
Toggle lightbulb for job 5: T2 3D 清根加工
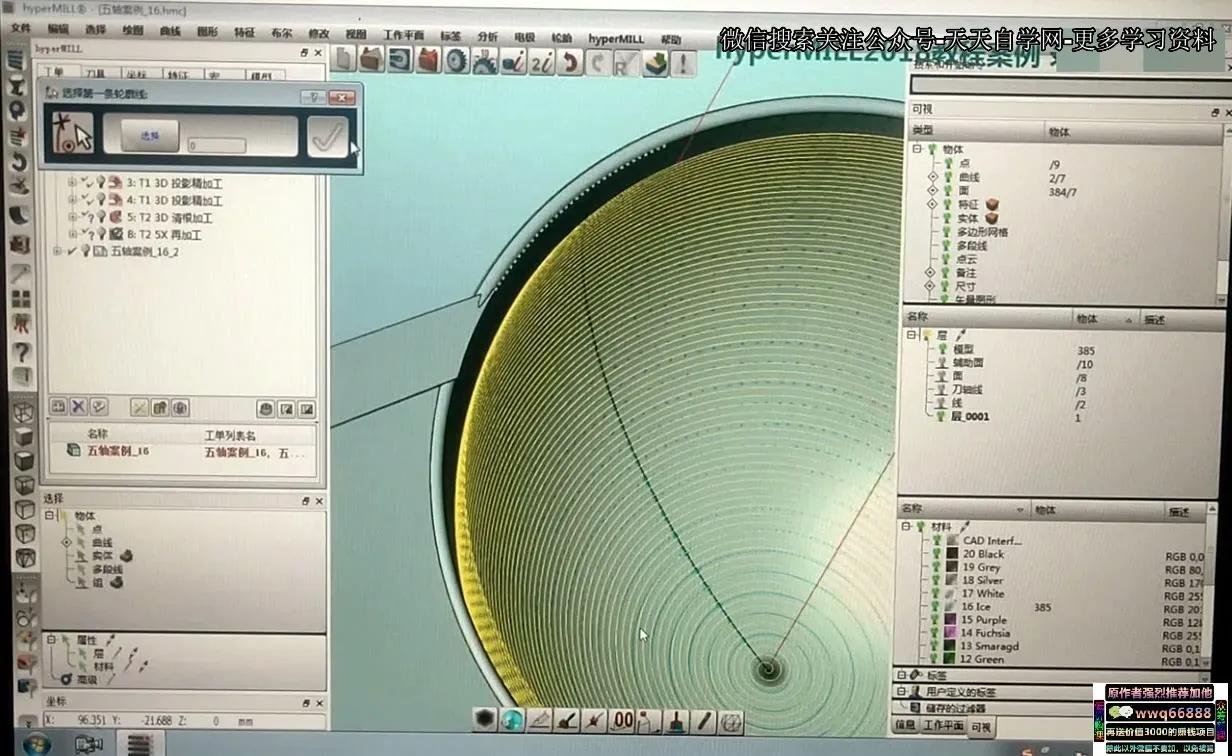(x=101, y=217)
